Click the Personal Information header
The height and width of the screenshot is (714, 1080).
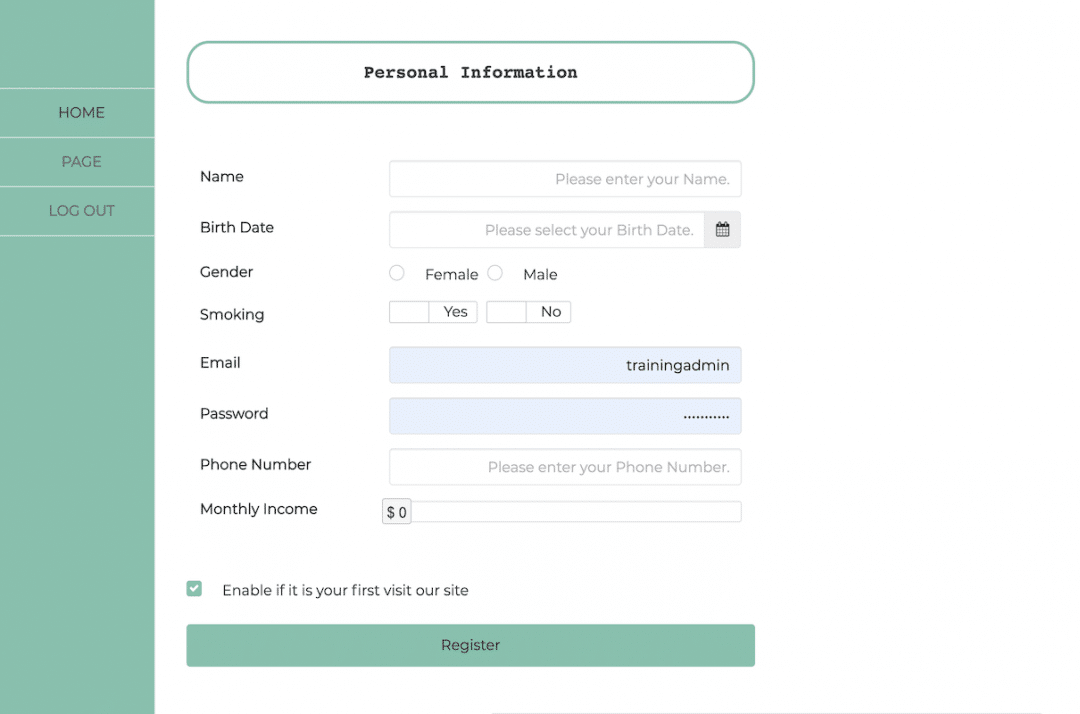tap(470, 72)
